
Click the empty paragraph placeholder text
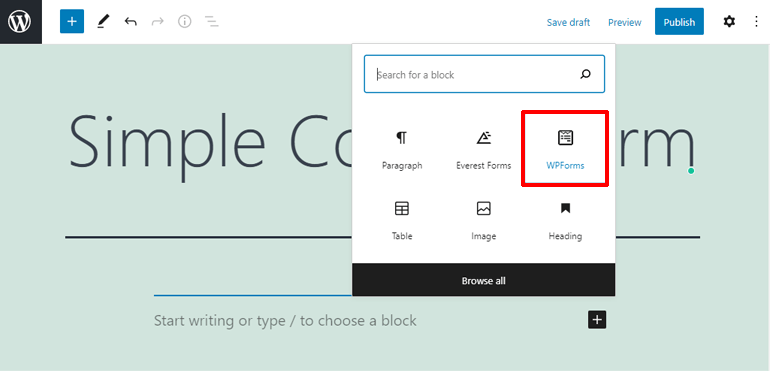[285, 321]
